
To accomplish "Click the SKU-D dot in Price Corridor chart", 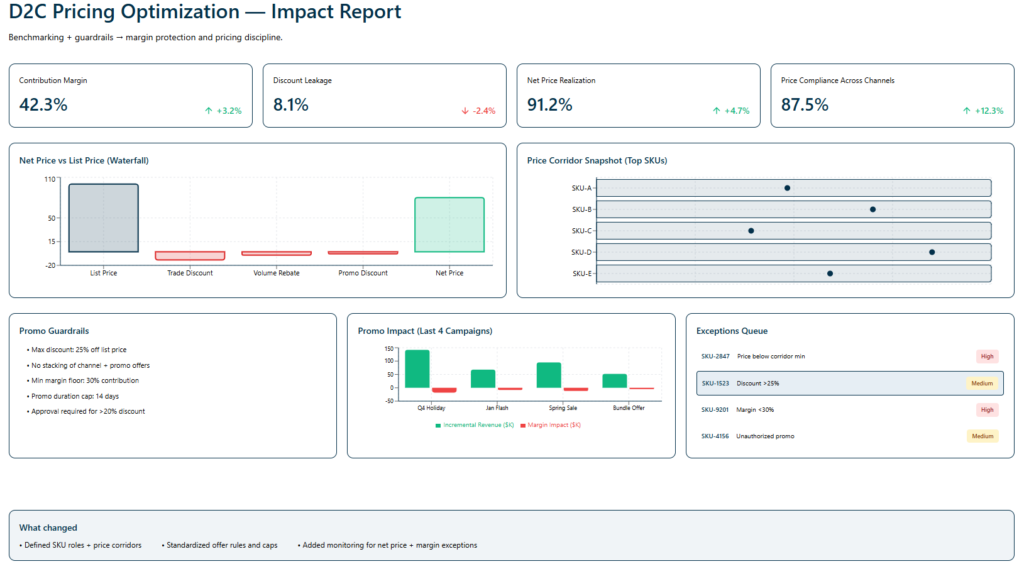I will [932, 252].
